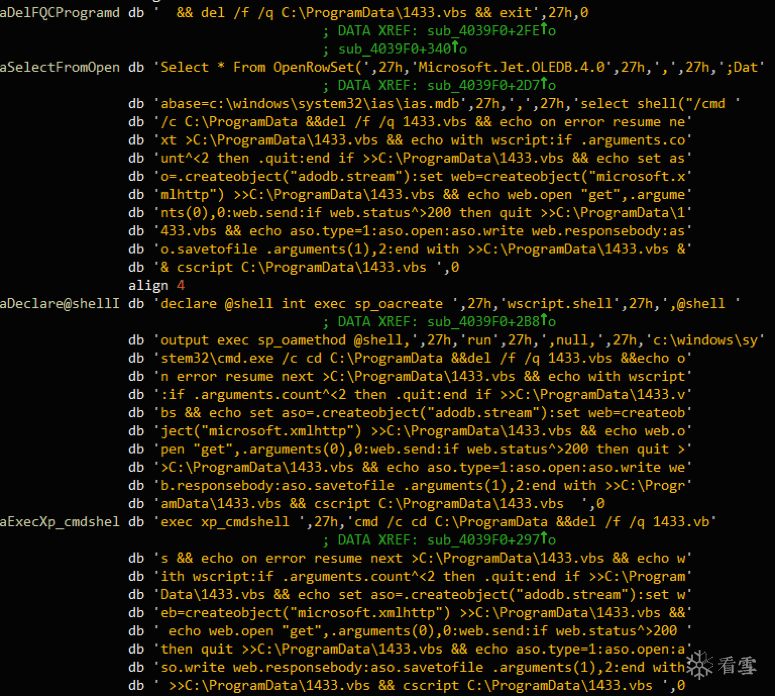Click line starting 'echo web.open "get",.arguments(0)'
The image size is (775, 696).
point(410,631)
